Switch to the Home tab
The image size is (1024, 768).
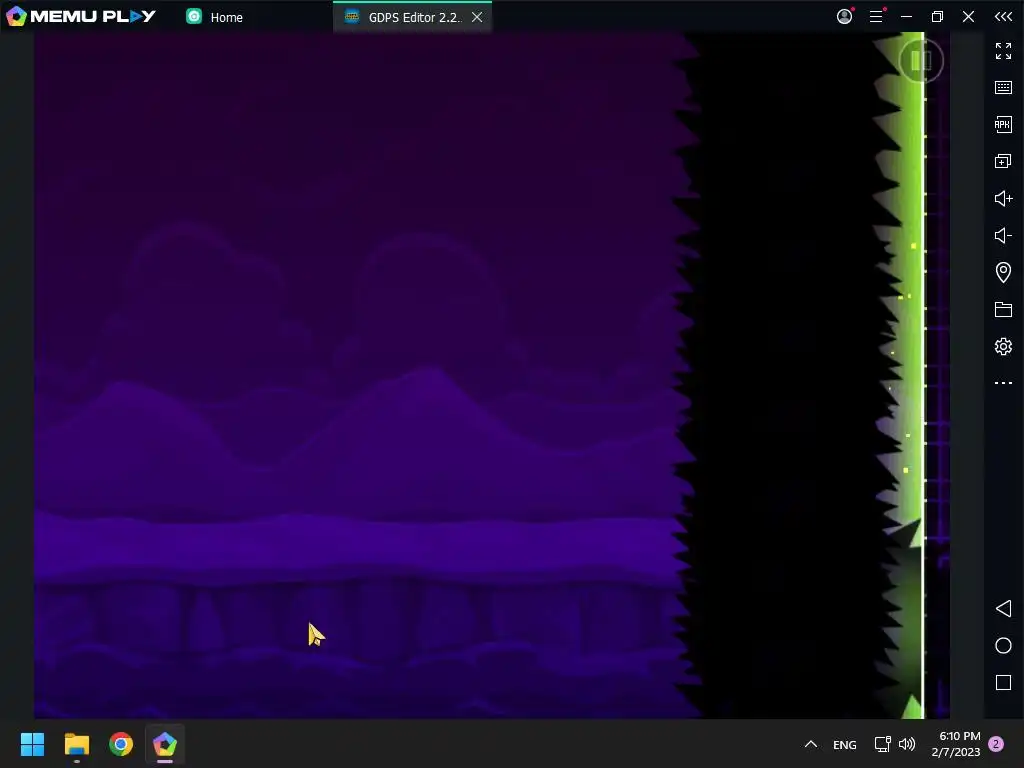point(215,17)
